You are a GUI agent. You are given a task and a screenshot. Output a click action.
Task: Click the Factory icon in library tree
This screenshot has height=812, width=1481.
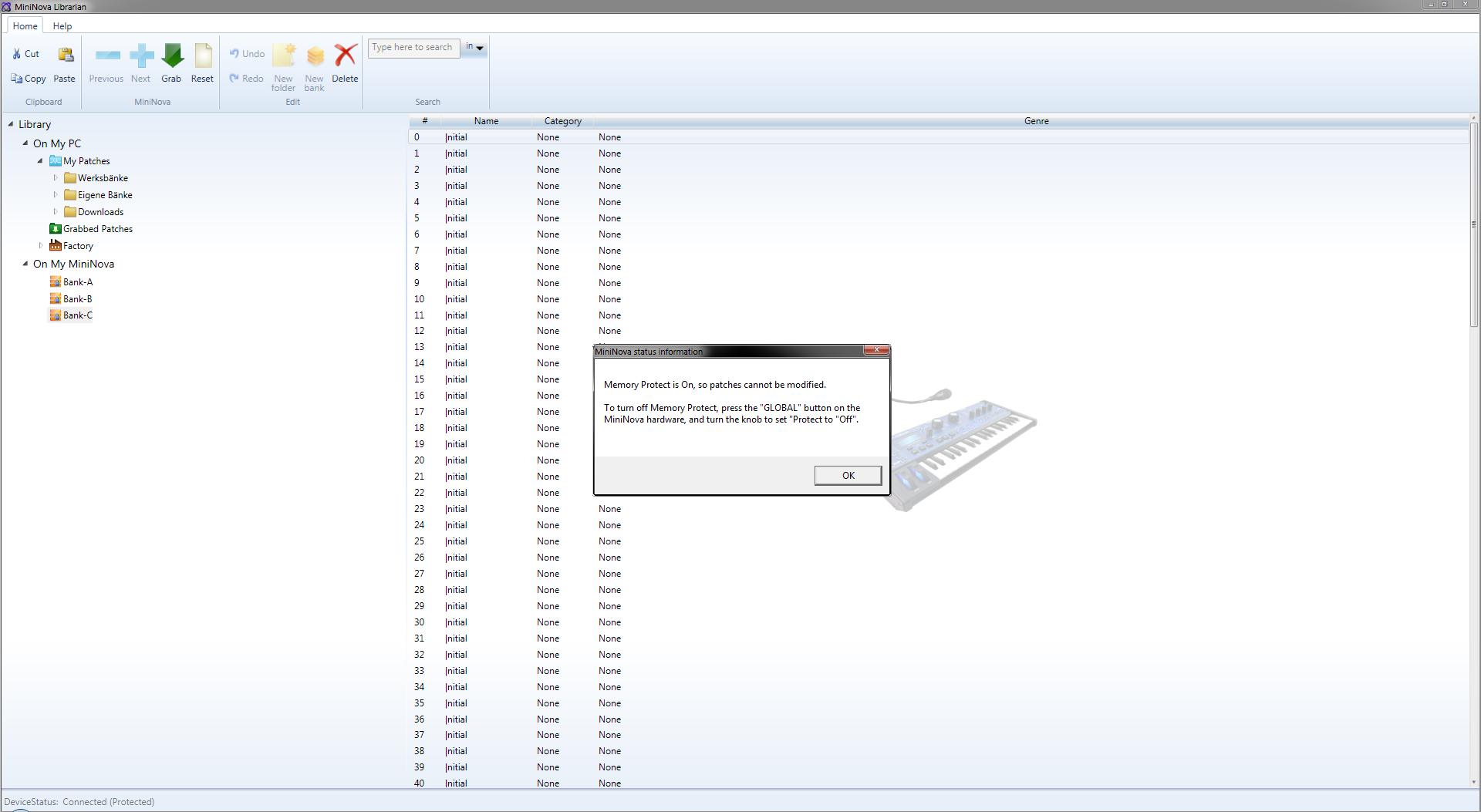click(56, 245)
